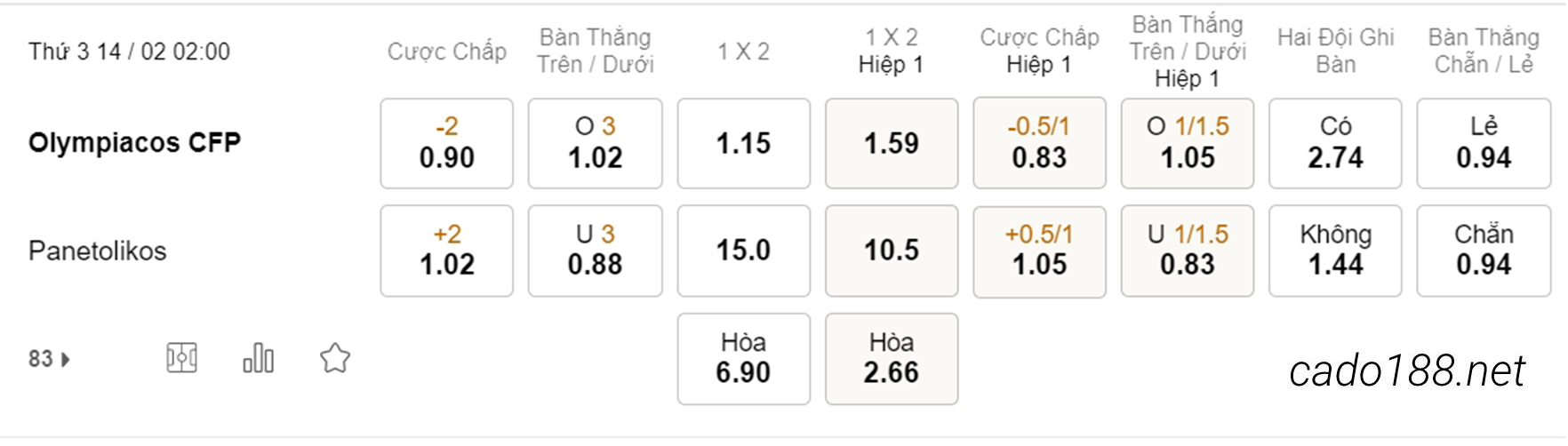Select Panetolikos +2 handicap odds 1.02
Image resolution: width=1568 pixels, height=446 pixels.
[447, 251]
